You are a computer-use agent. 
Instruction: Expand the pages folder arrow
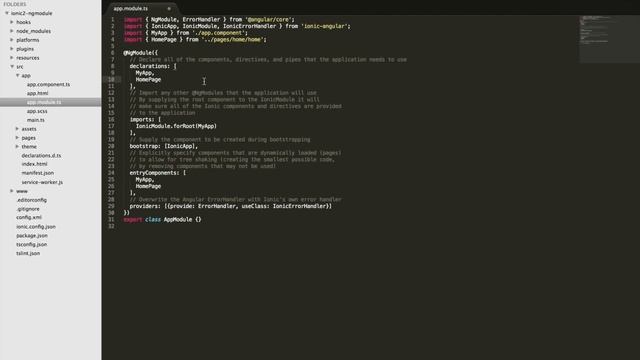pyautogui.click(x=18, y=138)
